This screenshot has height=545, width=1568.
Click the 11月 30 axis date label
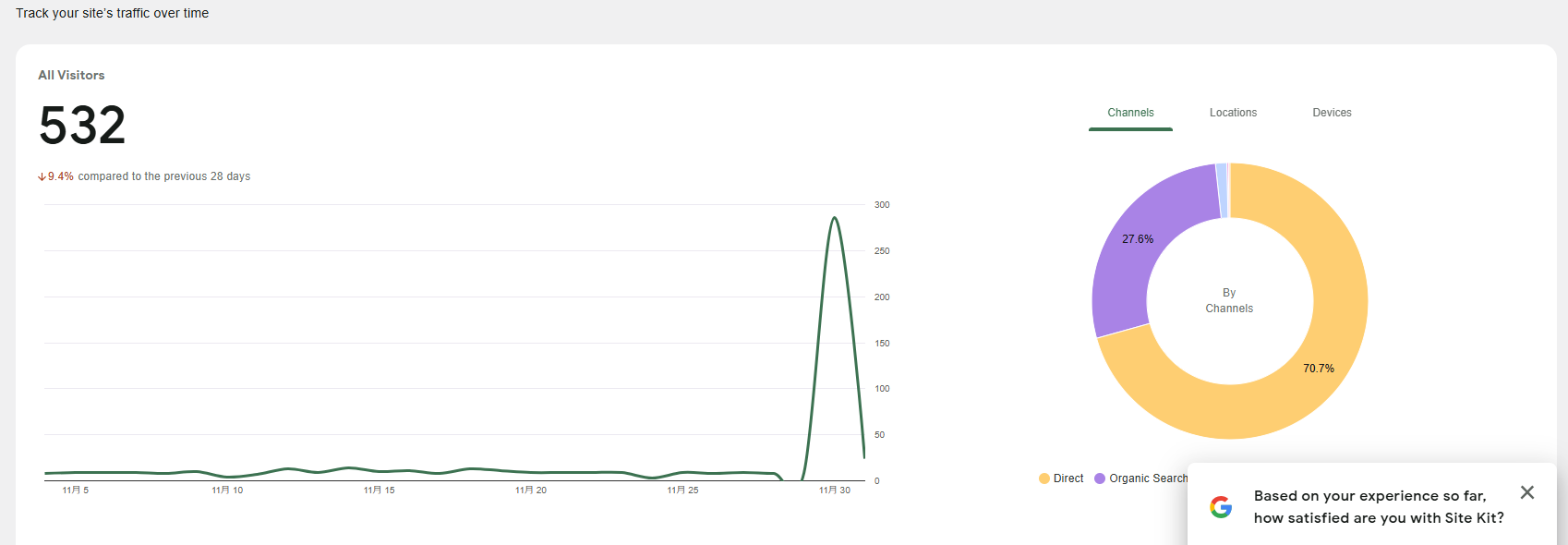click(835, 490)
